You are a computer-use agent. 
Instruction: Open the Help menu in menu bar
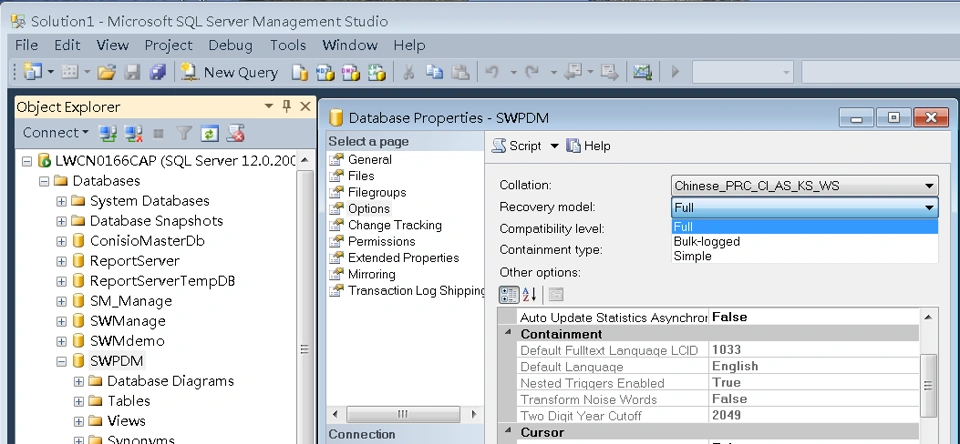409,45
